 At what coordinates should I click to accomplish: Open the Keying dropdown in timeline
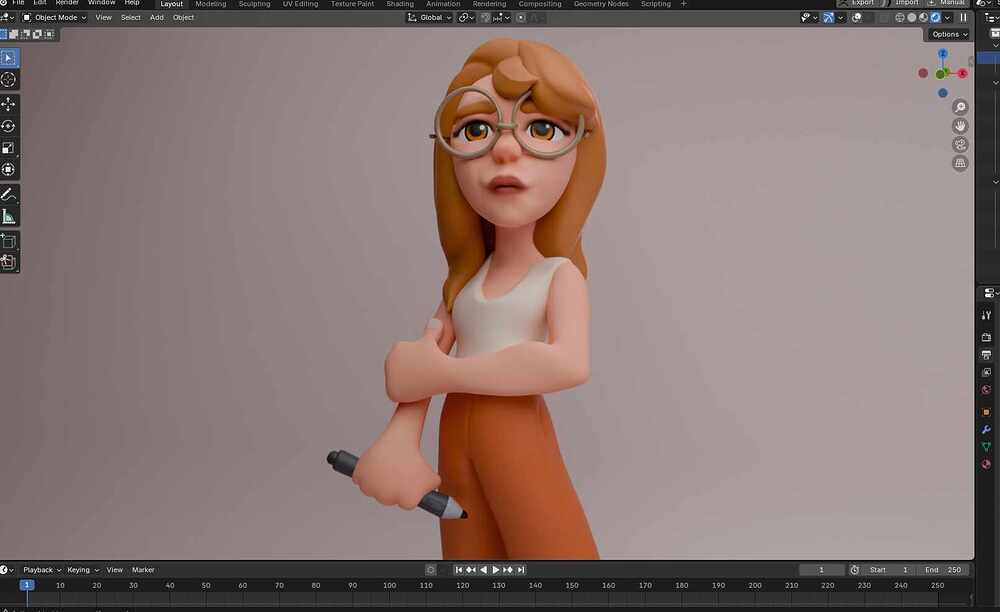[83, 570]
